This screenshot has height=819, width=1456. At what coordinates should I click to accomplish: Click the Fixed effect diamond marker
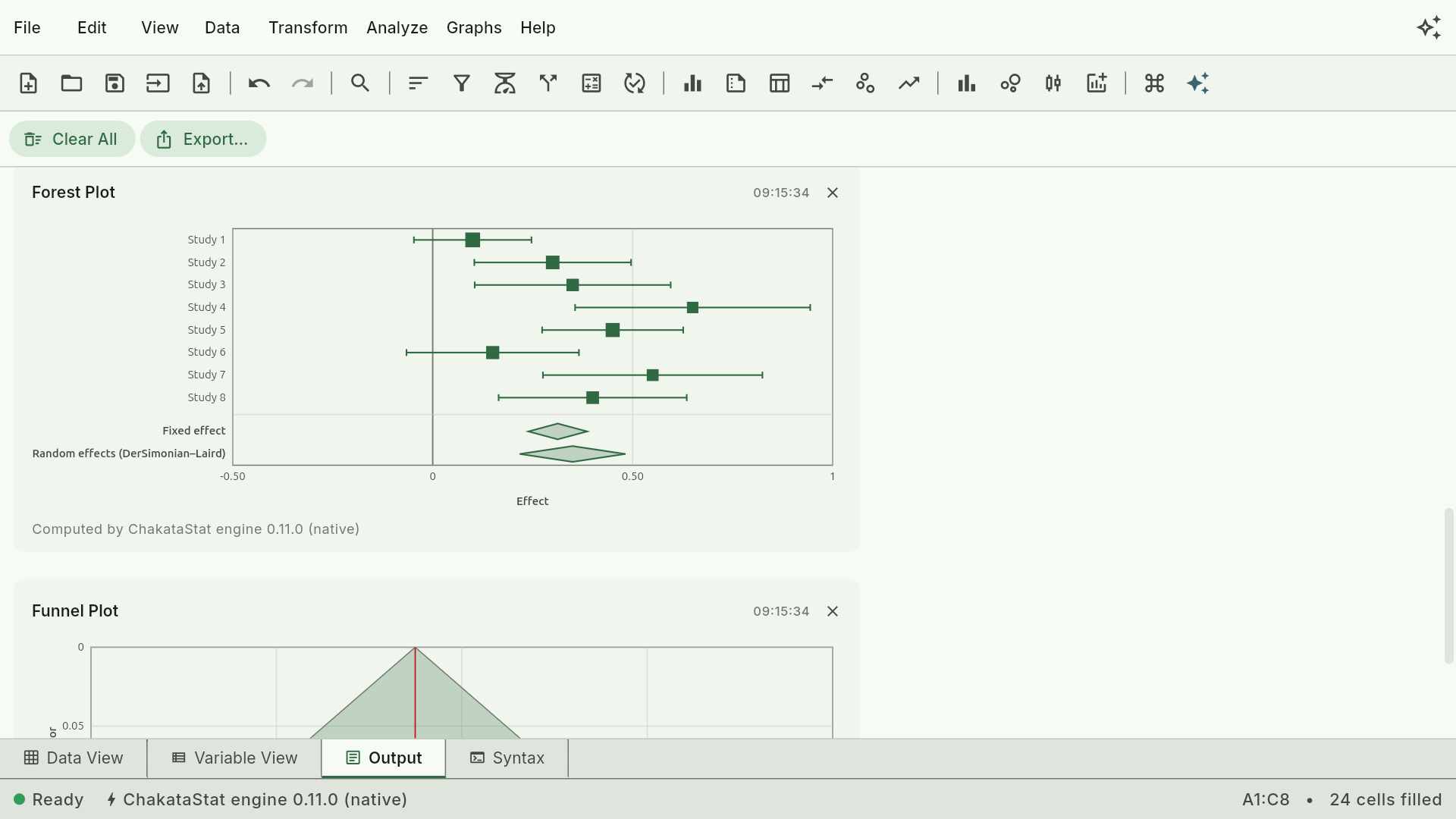tap(557, 431)
